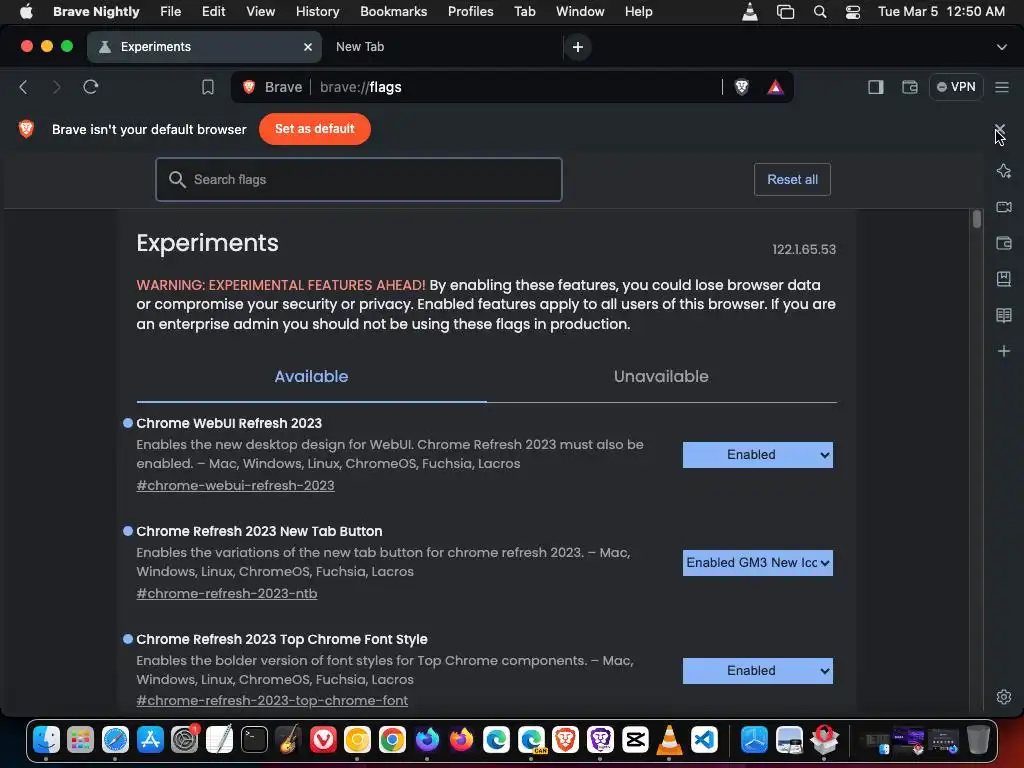
Task: Open the History menu
Action: 317,11
